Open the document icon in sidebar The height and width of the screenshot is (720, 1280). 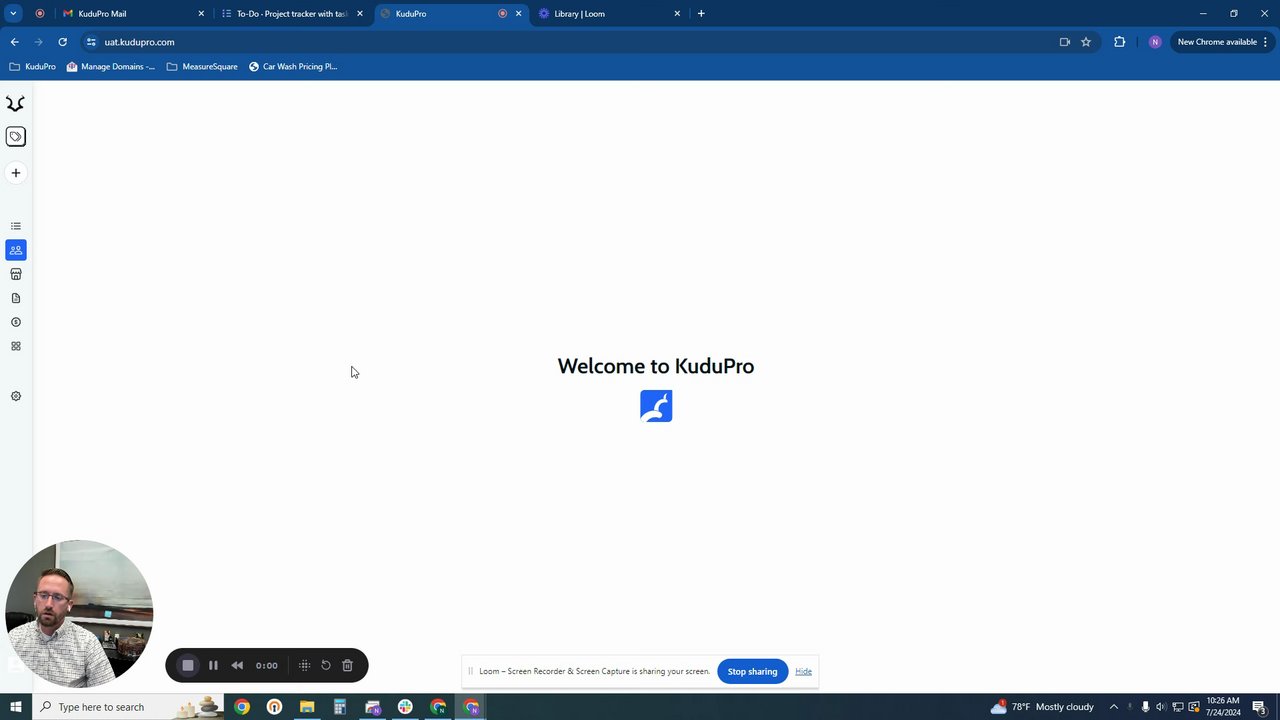coord(15,298)
